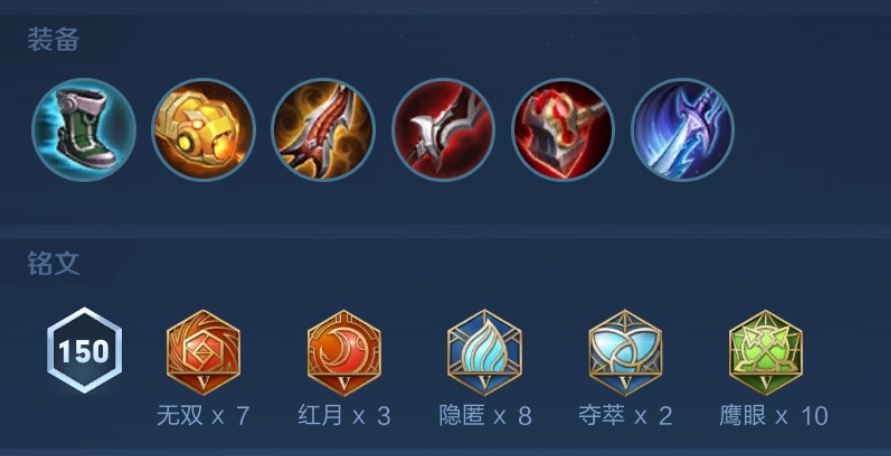Image resolution: width=891 pixels, height=456 pixels.
Task: Select the 隐匿 blue flame inscription
Action: click(x=485, y=353)
